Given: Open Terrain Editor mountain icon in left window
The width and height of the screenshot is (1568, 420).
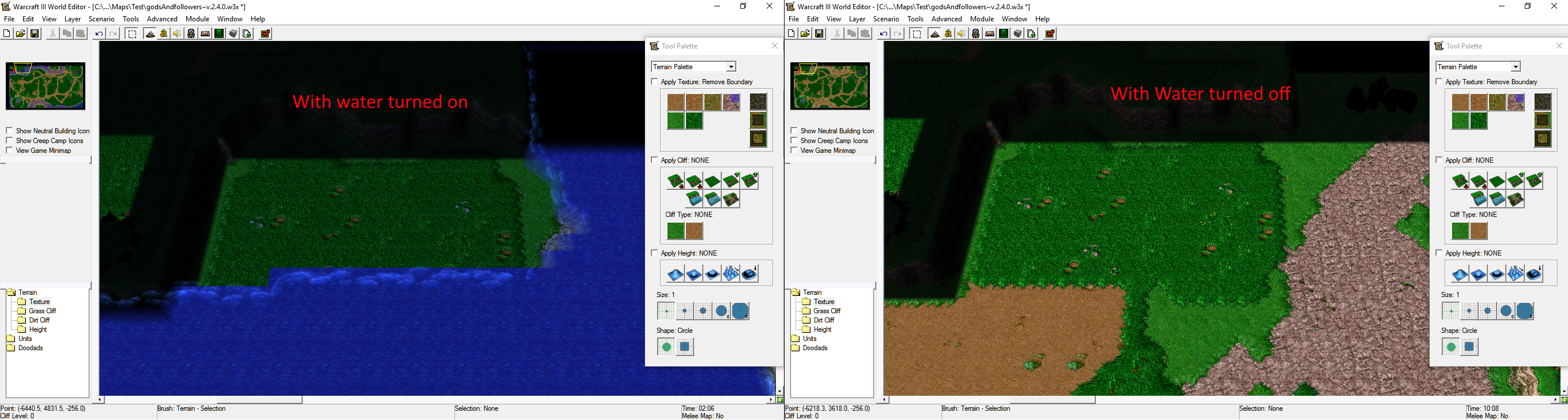Looking at the screenshot, I should [150, 33].
